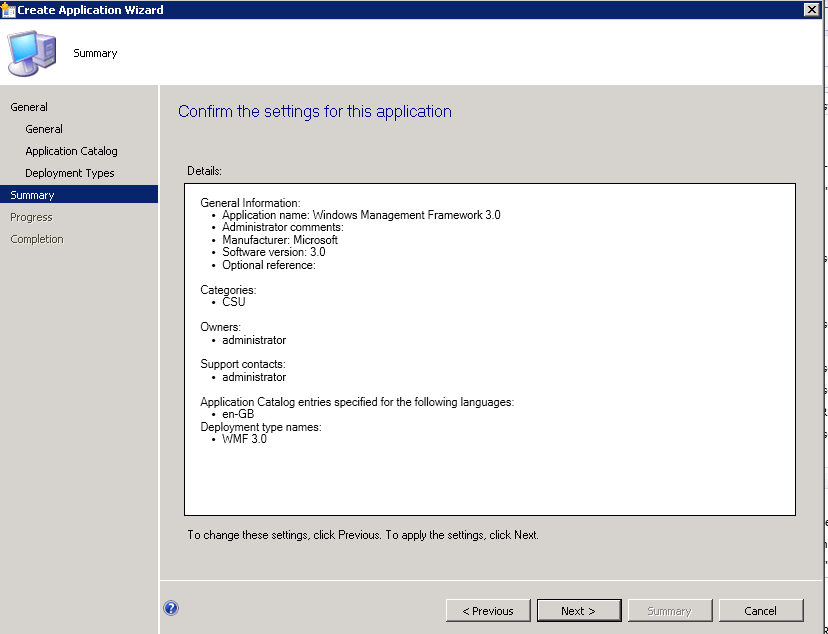
Task: Click the 'To change these settings' instruction text
Action: coord(363,535)
